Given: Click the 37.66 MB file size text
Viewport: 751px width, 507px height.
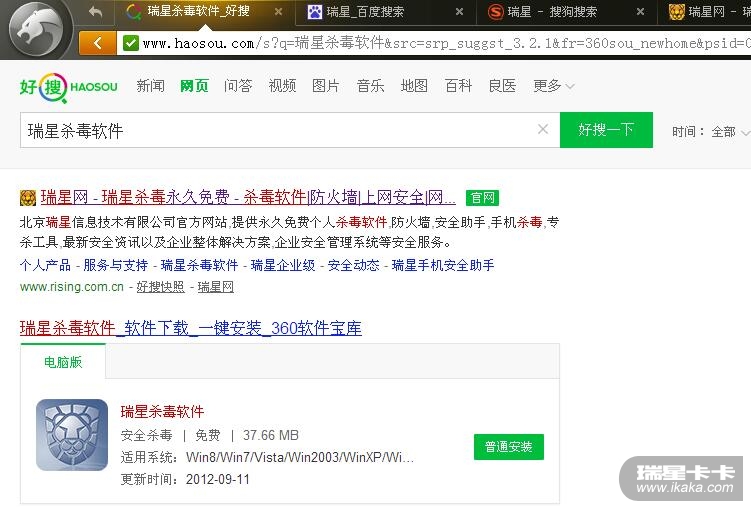Looking at the screenshot, I should (x=271, y=435).
